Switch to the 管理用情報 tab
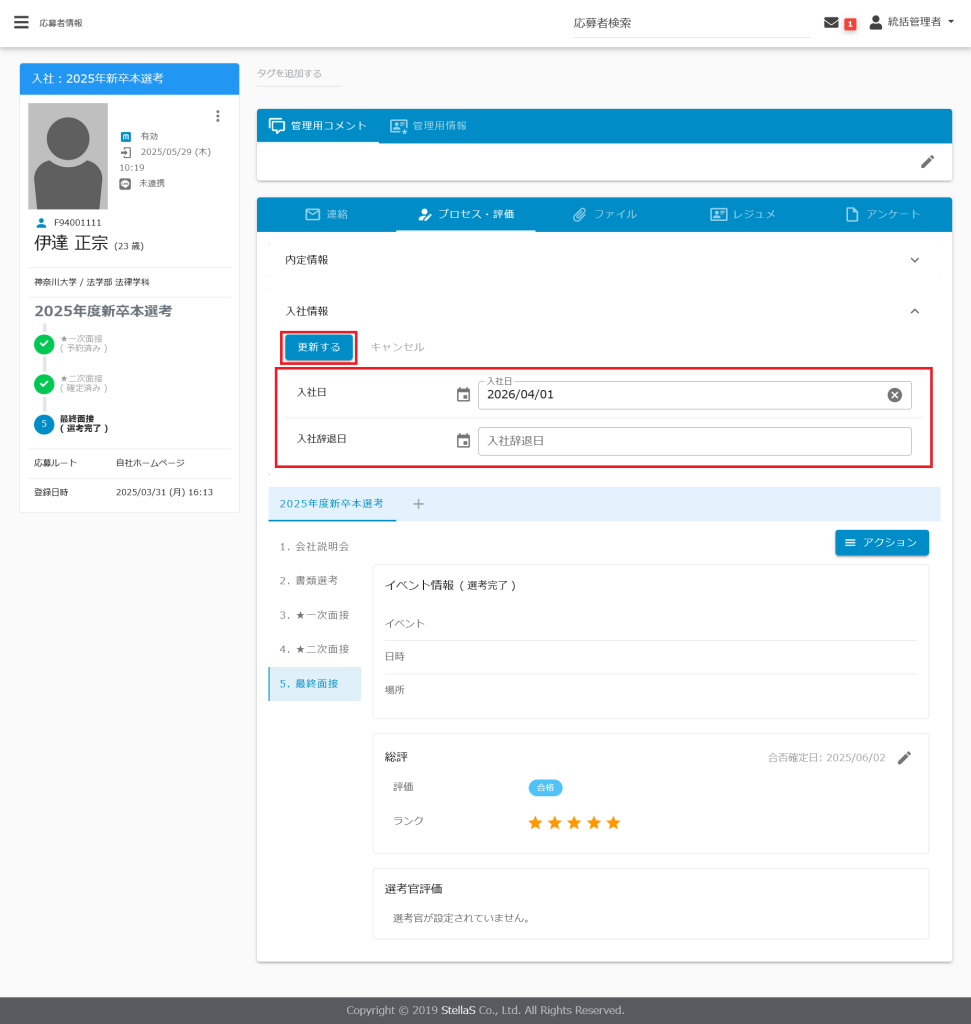This screenshot has height=1024, width=971. 428,126
